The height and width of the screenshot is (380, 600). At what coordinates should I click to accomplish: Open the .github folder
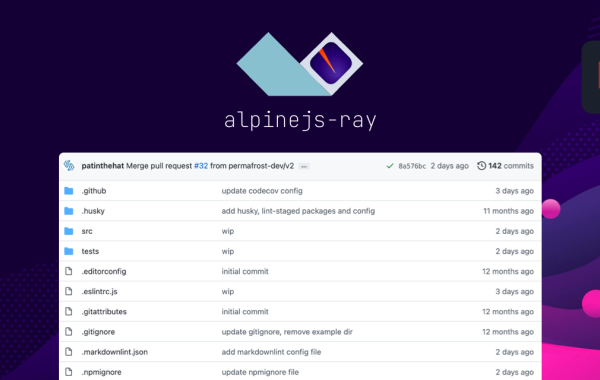point(94,191)
